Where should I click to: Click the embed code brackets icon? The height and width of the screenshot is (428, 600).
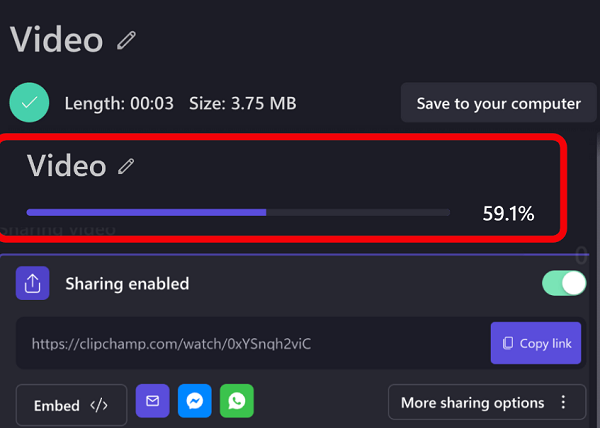click(98, 405)
